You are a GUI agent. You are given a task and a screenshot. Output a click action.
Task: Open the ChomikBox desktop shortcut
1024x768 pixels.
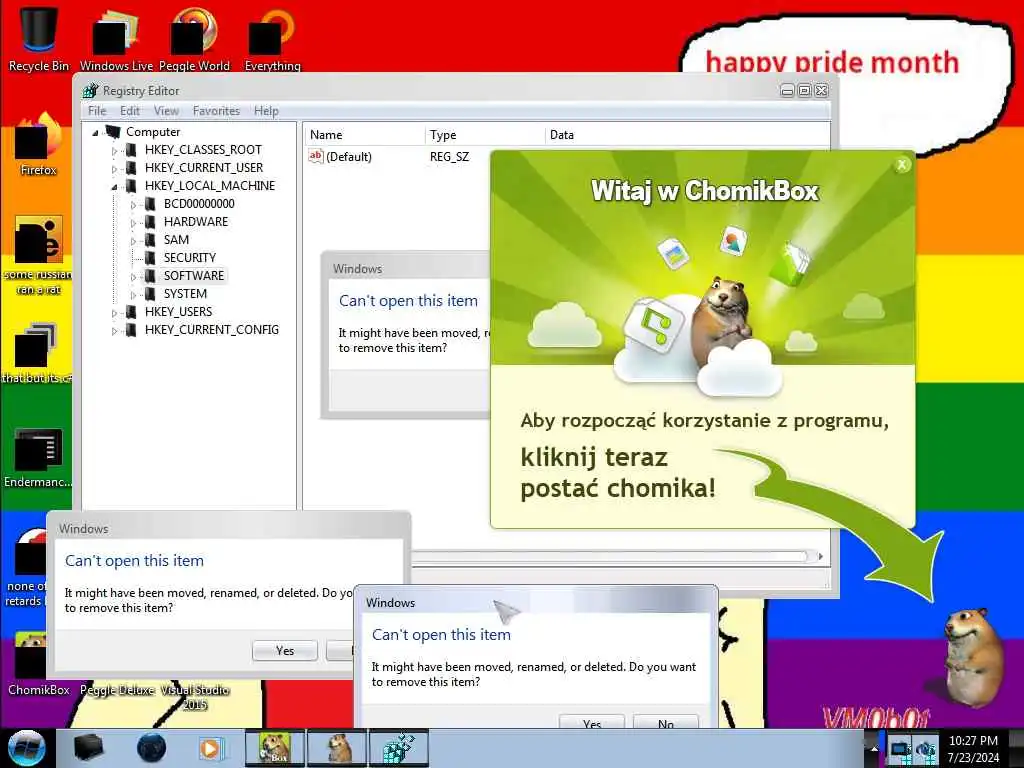tap(38, 663)
